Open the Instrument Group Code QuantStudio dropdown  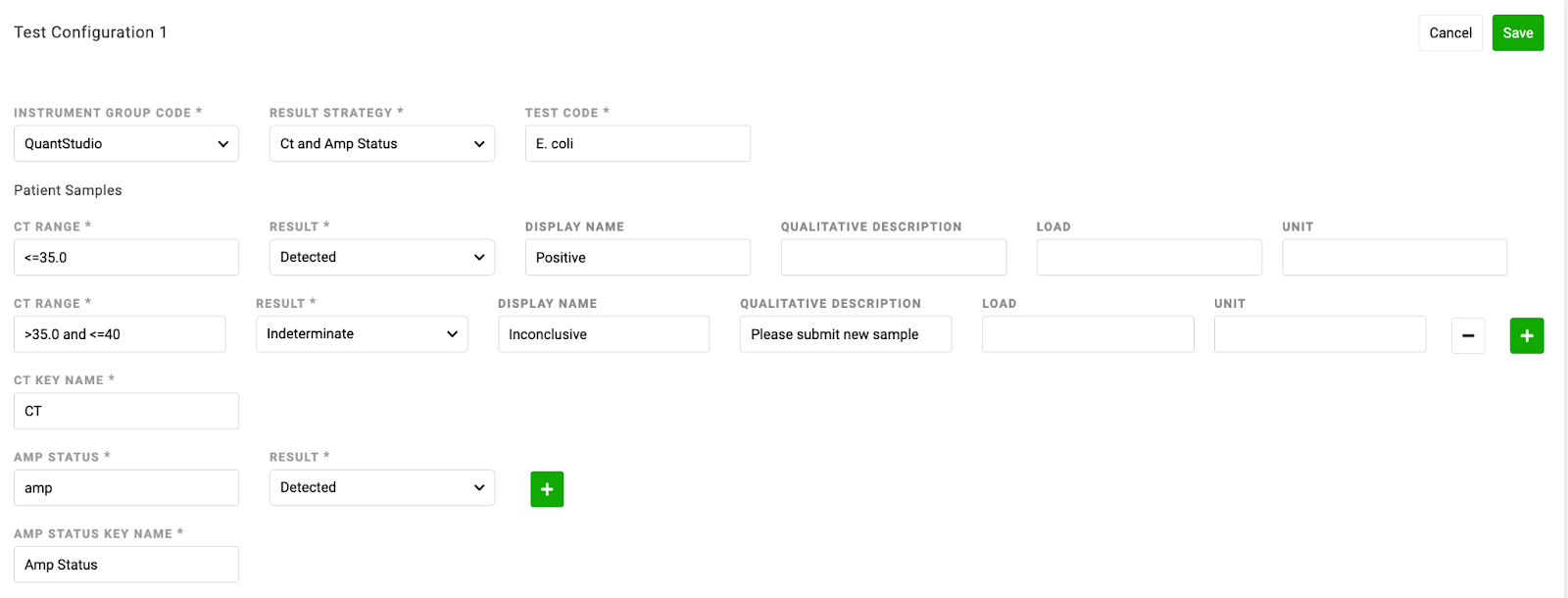coord(126,143)
